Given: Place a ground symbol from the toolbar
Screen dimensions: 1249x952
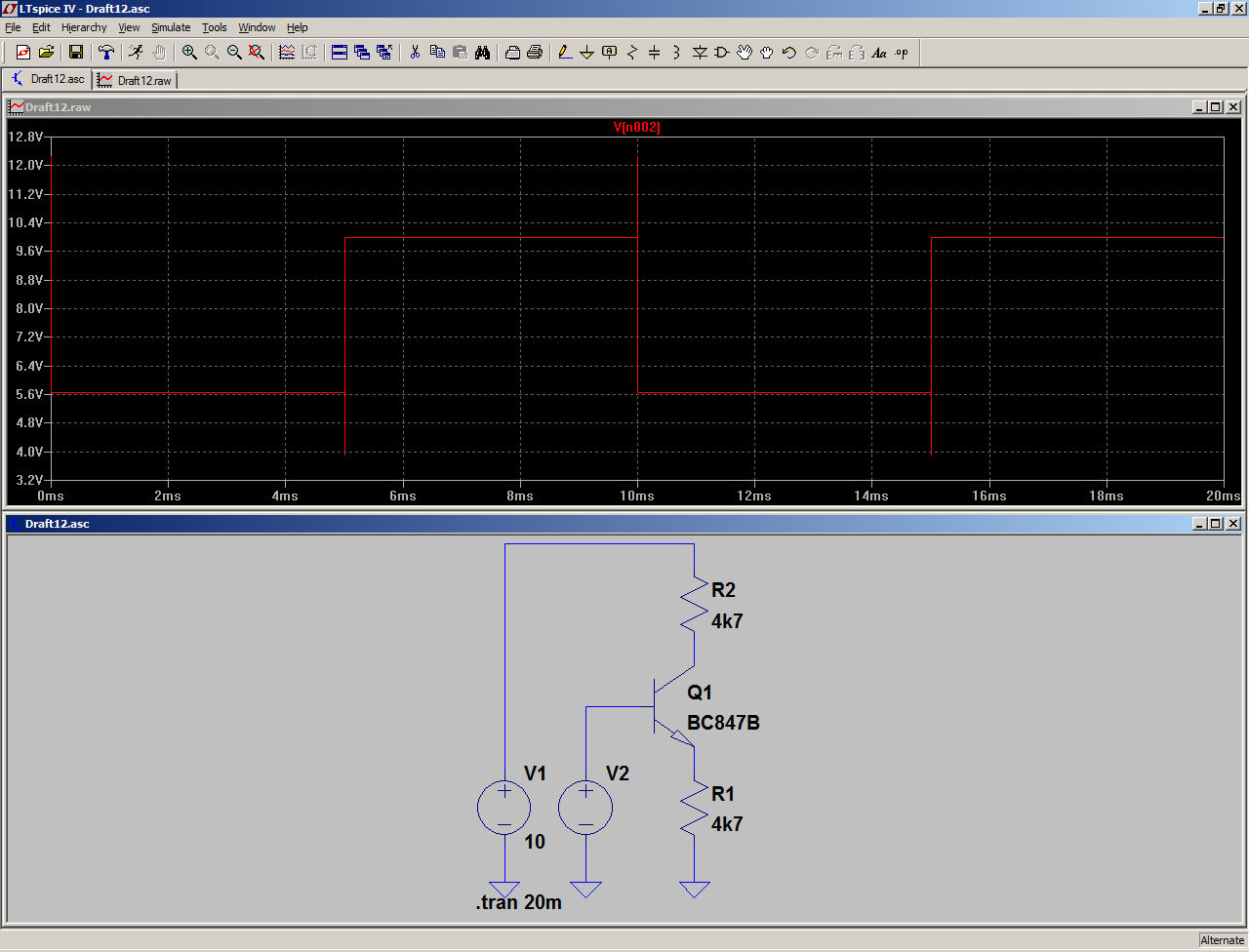Looking at the screenshot, I should tap(586, 53).
